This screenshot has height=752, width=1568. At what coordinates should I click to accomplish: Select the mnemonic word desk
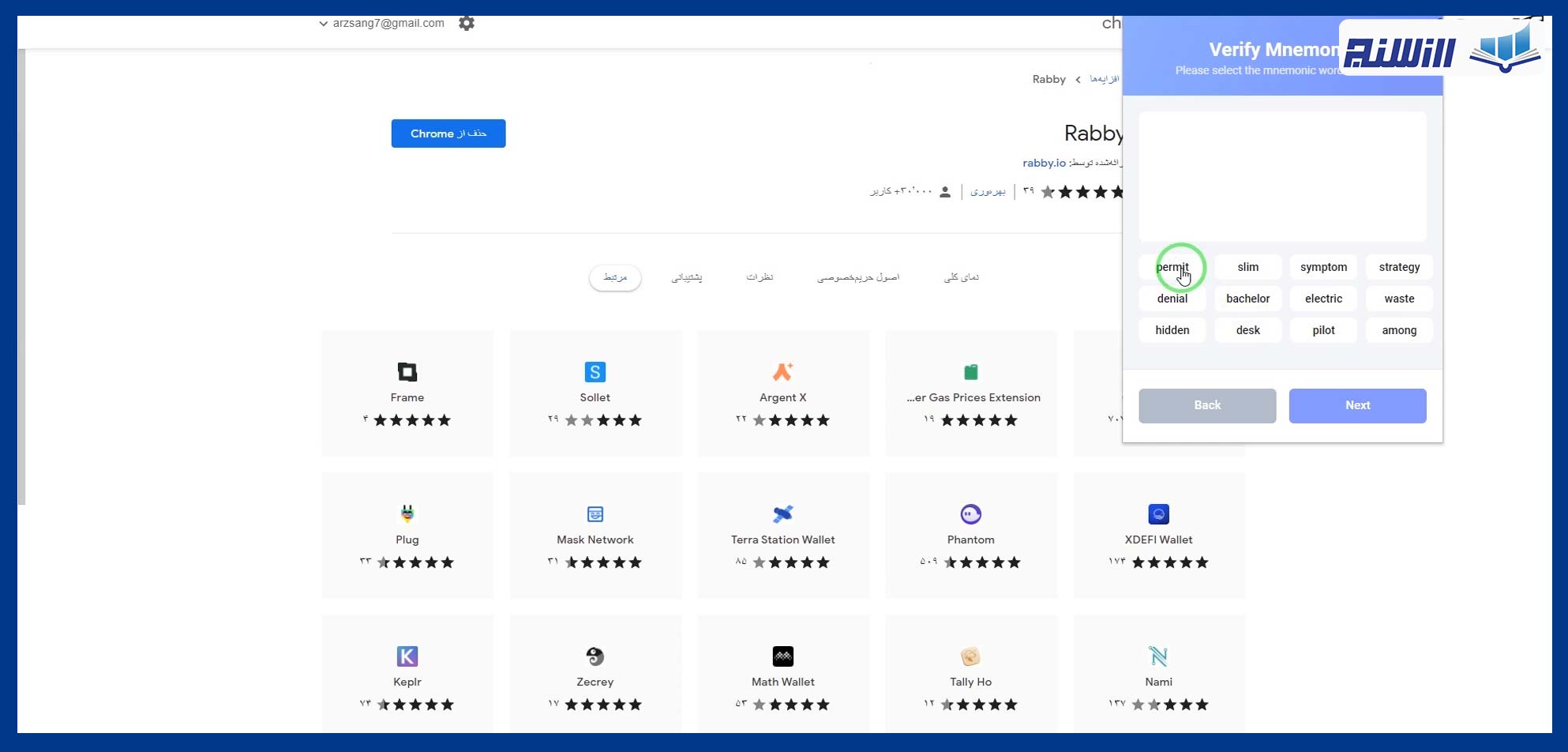click(1248, 330)
